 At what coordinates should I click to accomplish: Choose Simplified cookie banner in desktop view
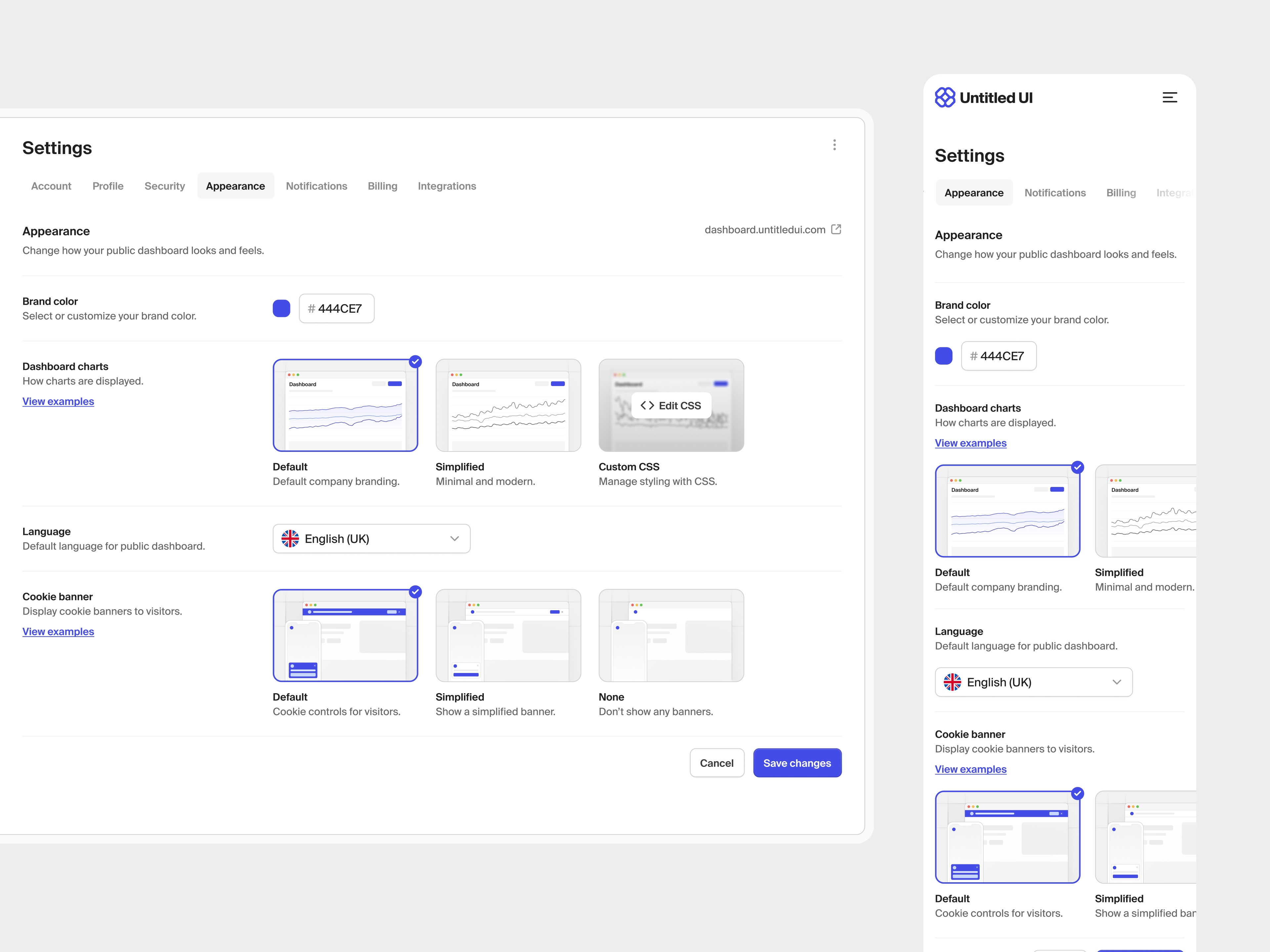point(508,635)
